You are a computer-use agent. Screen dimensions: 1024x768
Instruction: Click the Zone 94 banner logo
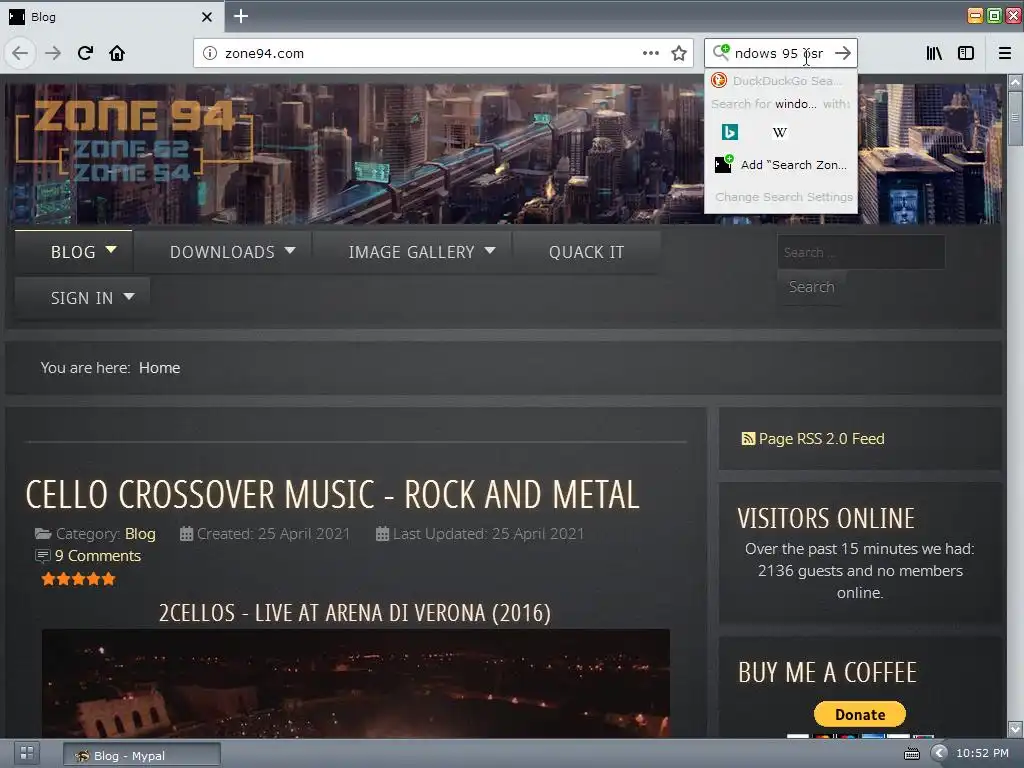[133, 140]
